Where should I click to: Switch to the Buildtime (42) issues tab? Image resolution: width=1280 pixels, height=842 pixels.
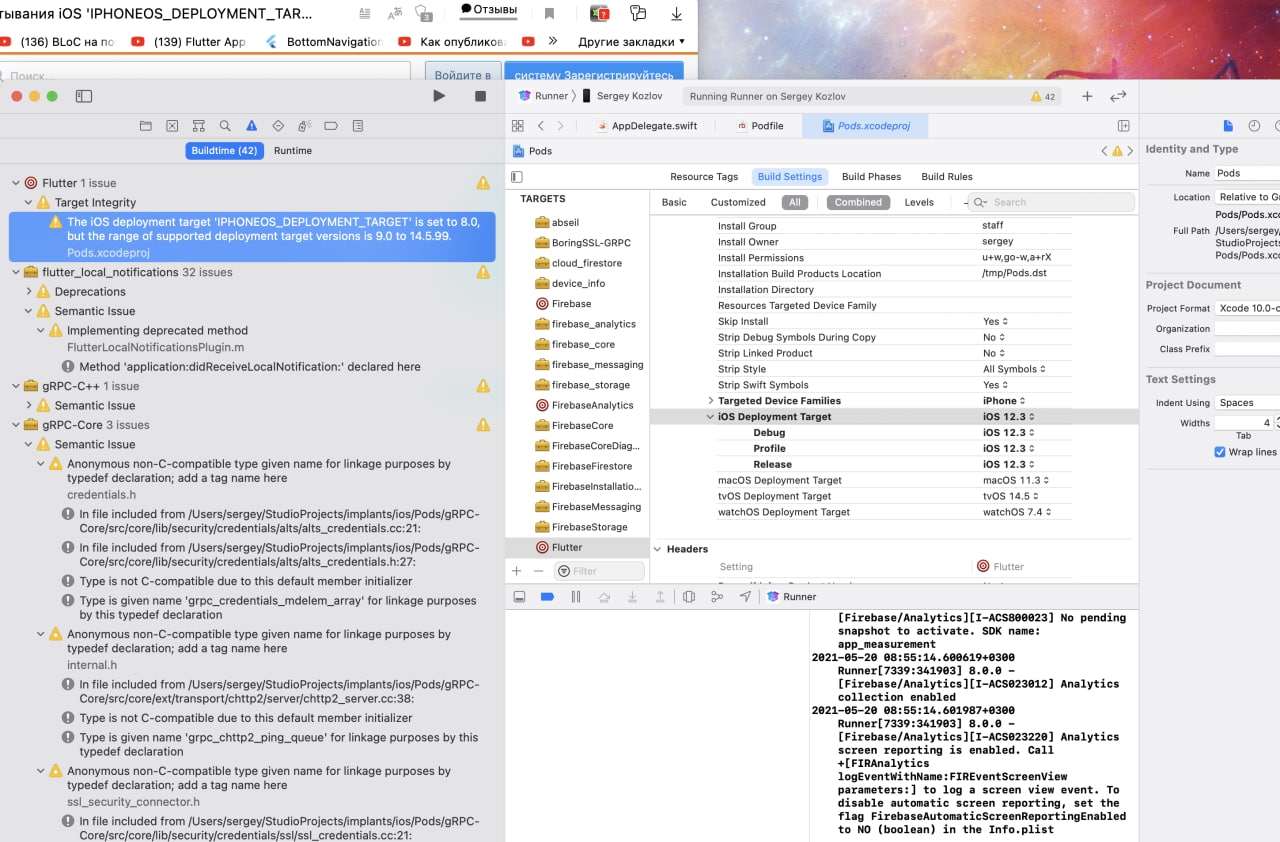224,151
